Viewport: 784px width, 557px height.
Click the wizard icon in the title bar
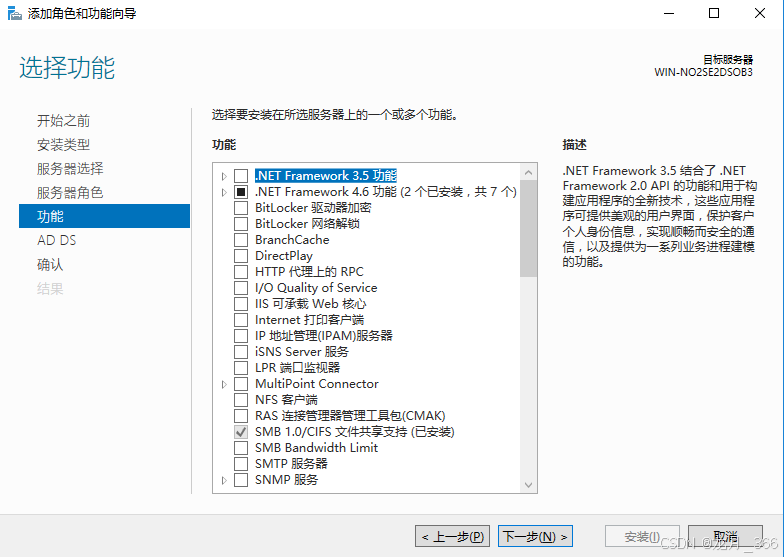(14, 13)
